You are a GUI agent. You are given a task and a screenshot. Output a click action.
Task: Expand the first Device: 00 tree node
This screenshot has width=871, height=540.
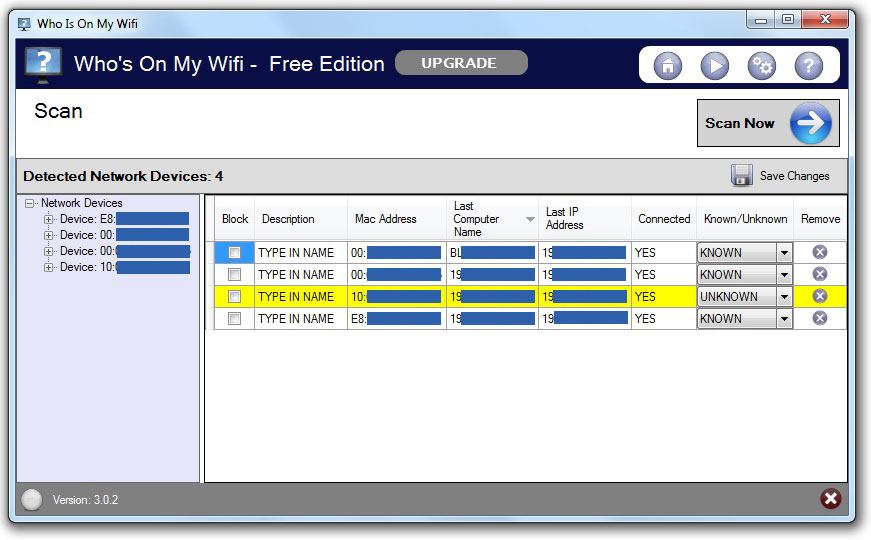point(49,236)
